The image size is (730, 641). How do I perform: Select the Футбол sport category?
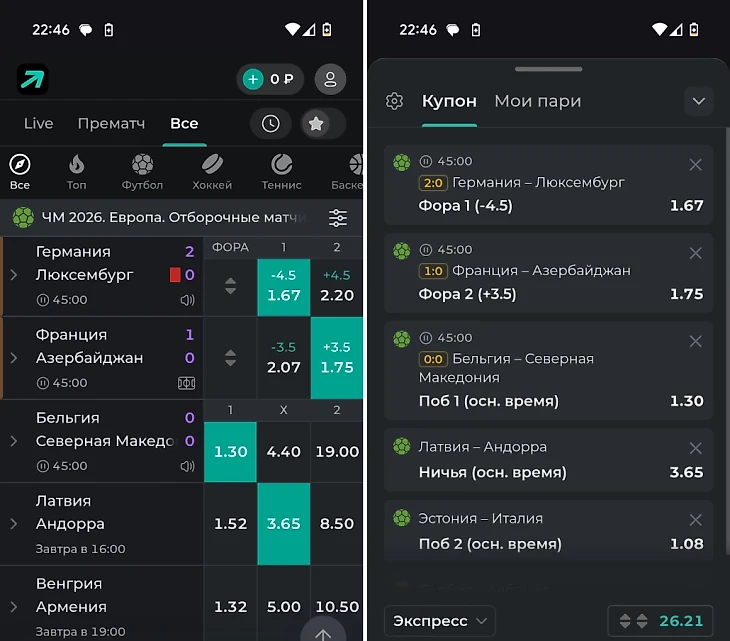point(142,171)
